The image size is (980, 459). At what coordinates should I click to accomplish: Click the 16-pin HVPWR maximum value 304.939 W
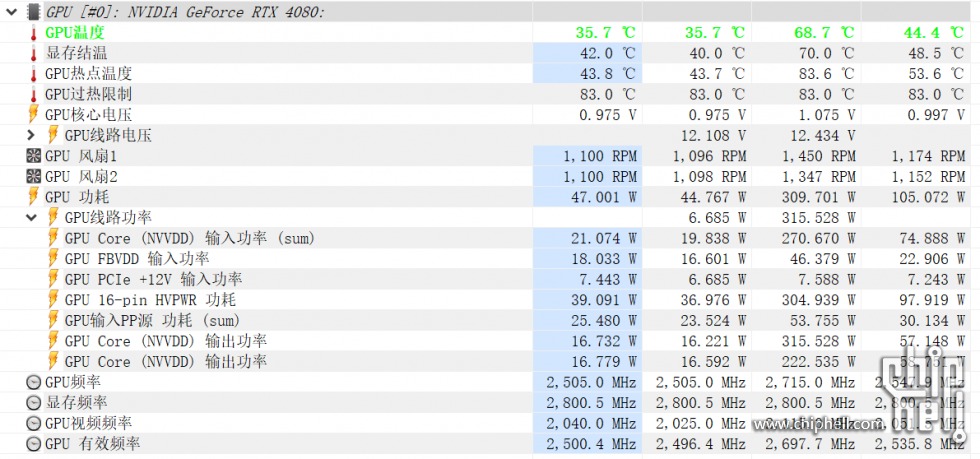click(x=818, y=300)
